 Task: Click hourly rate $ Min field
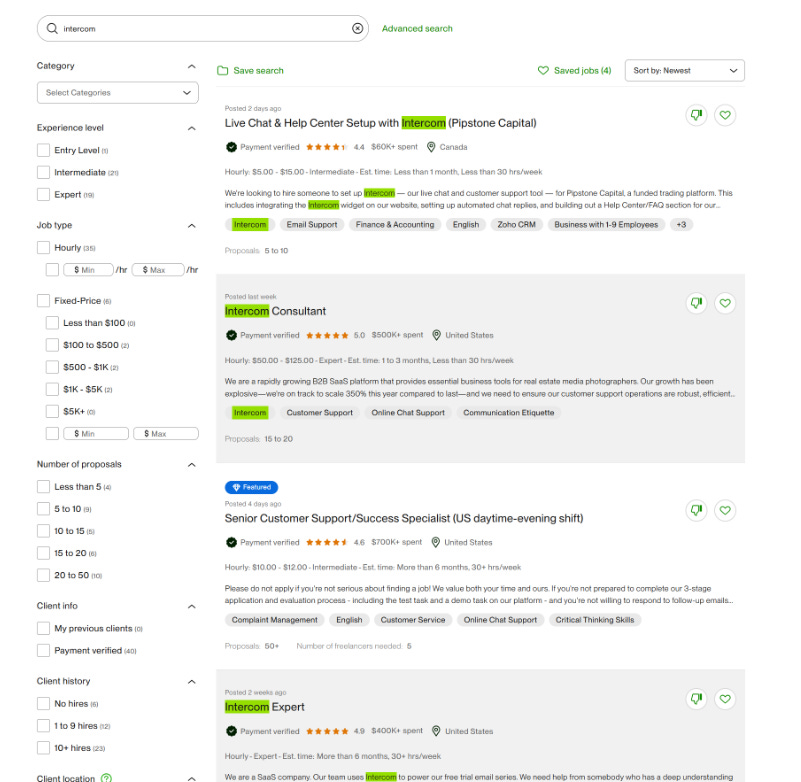coord(88,270)
